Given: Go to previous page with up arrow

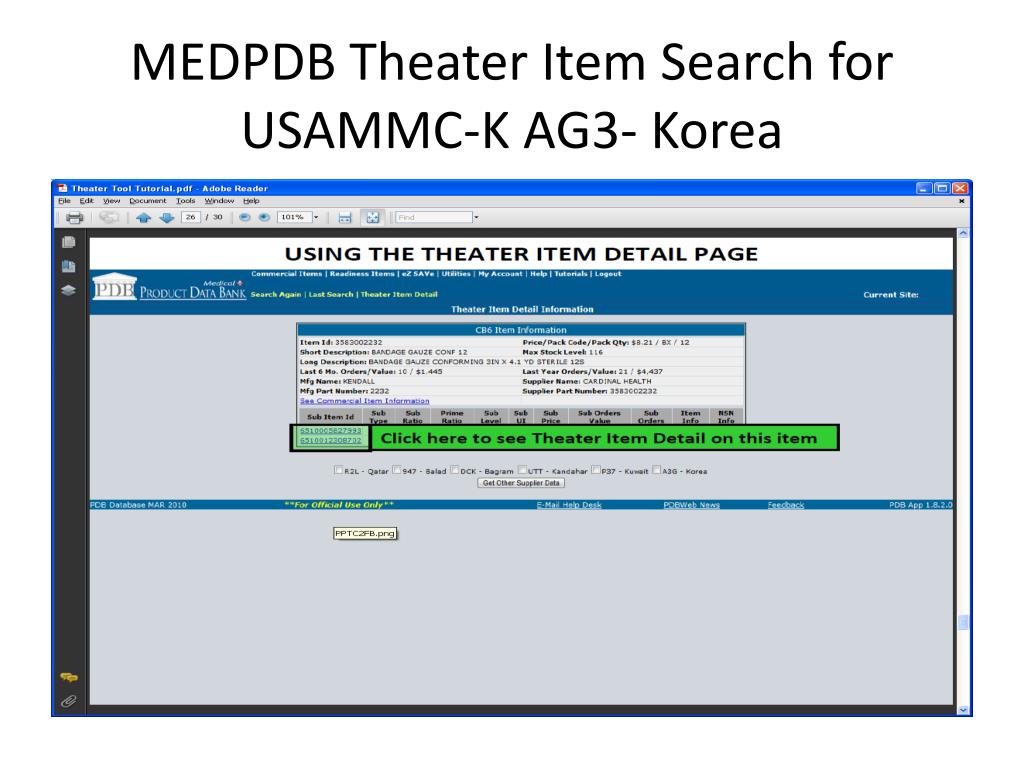Looking at the screenshot, I should click(144, 217).
